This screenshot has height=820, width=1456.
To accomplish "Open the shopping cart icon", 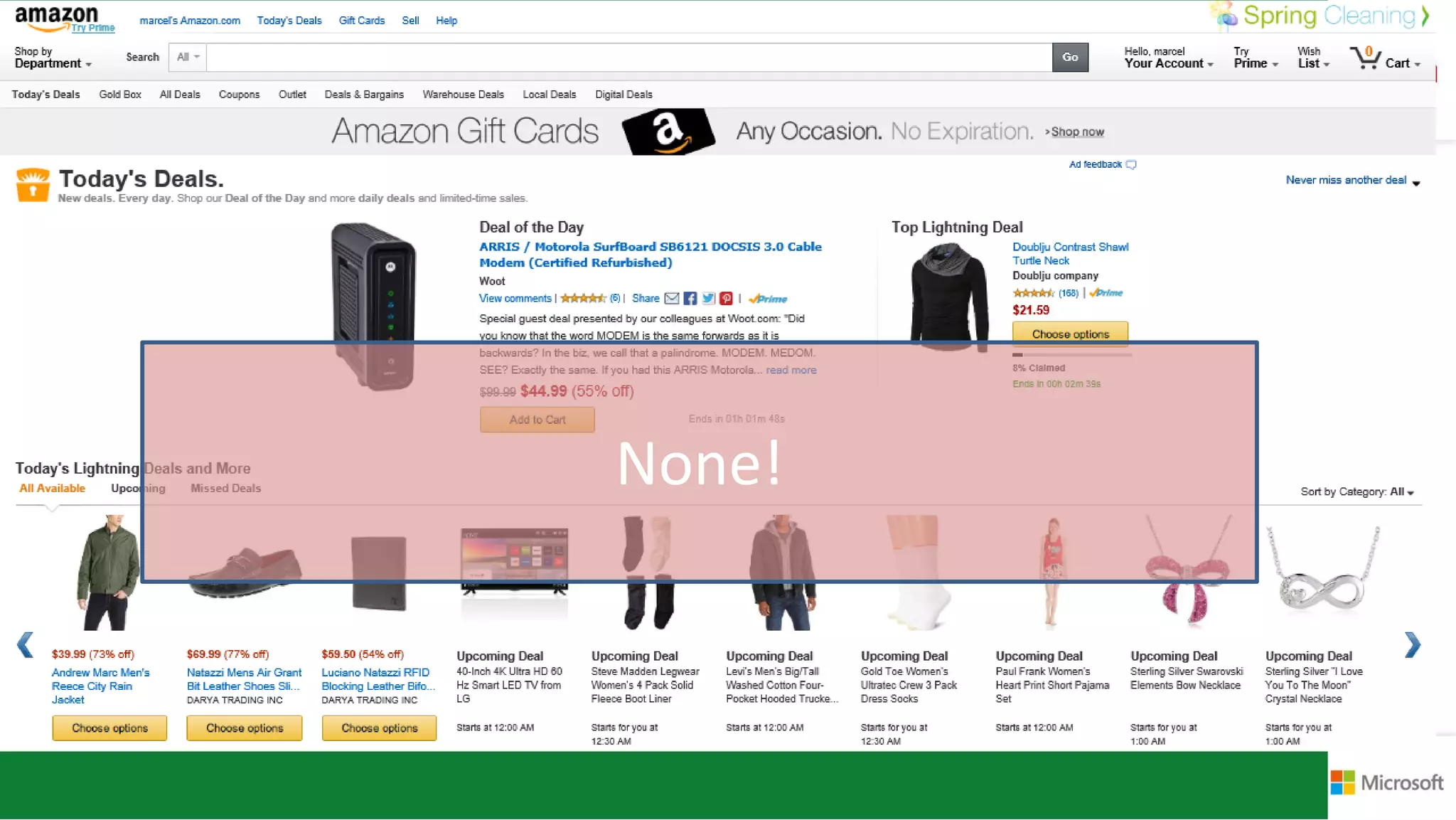I will (1364, 58).
